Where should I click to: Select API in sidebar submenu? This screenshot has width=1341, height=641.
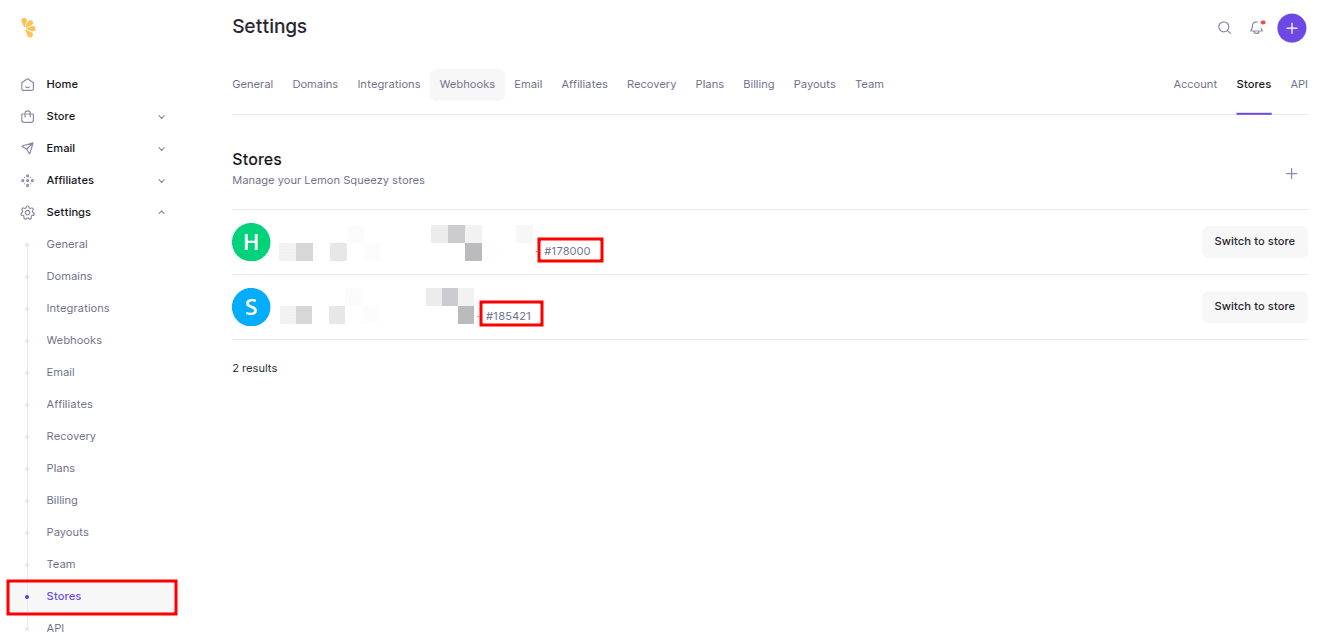55,629
